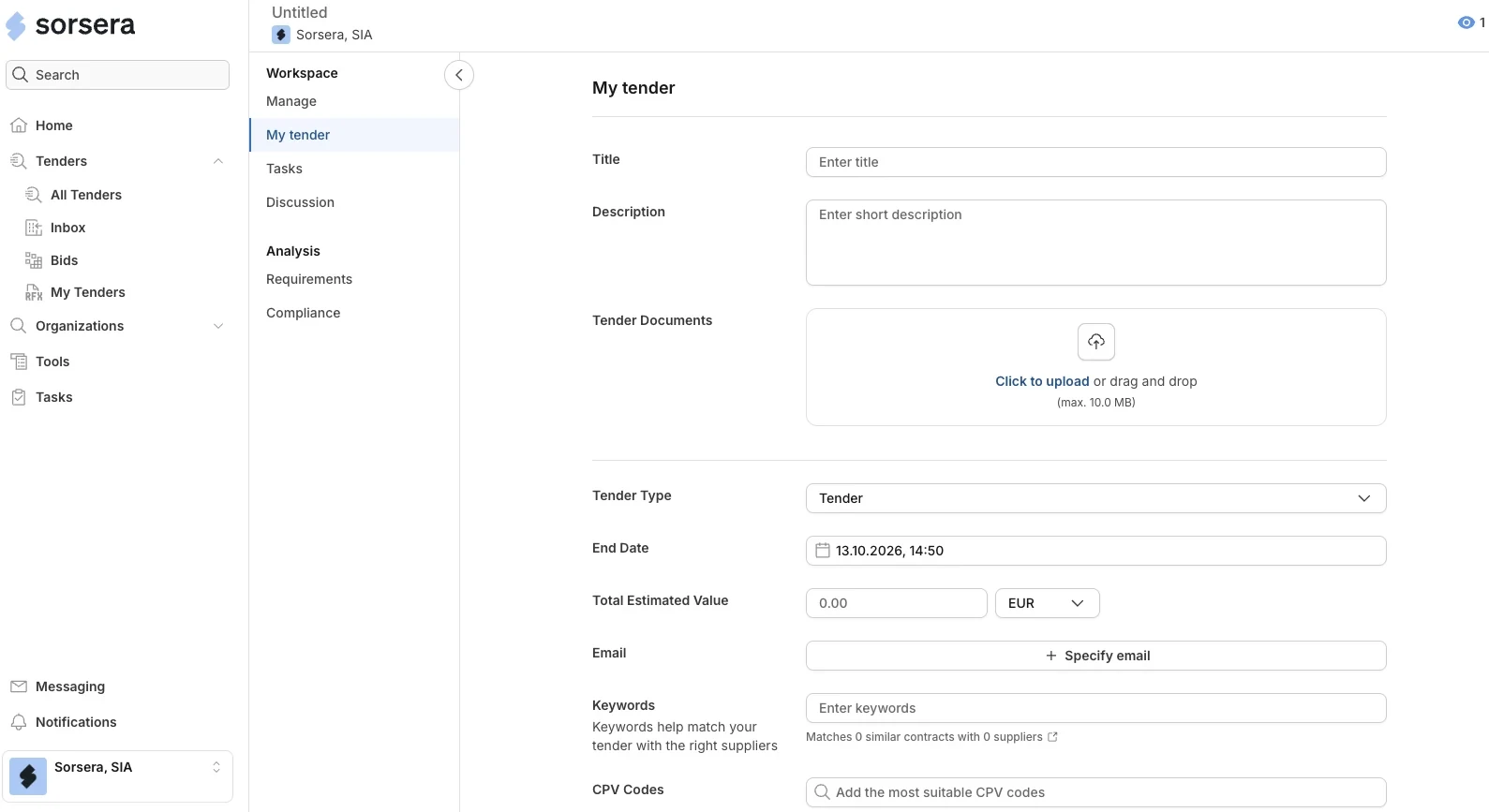The width and height of the screenshot is (1489, 812).
Task: Click the Sorsera logo icon
Action: click(16, 26)
